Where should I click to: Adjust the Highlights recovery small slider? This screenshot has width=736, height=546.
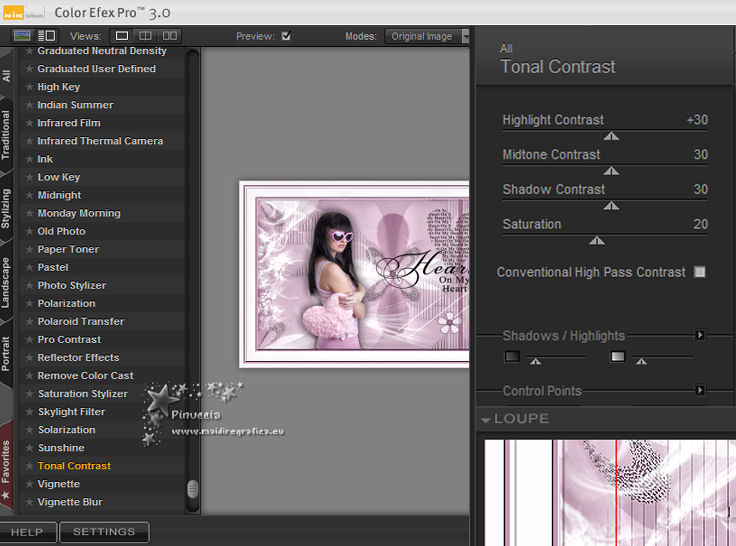pos(641,361)
